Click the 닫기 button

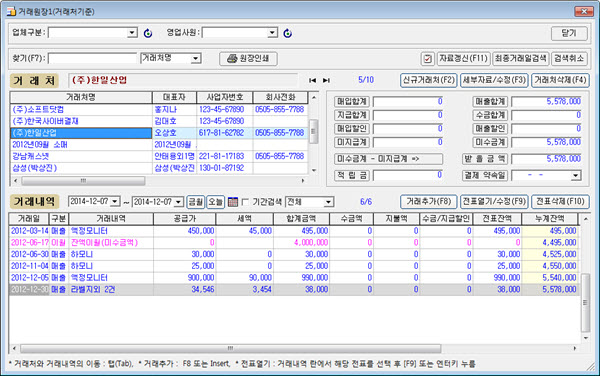coord(569,33)
